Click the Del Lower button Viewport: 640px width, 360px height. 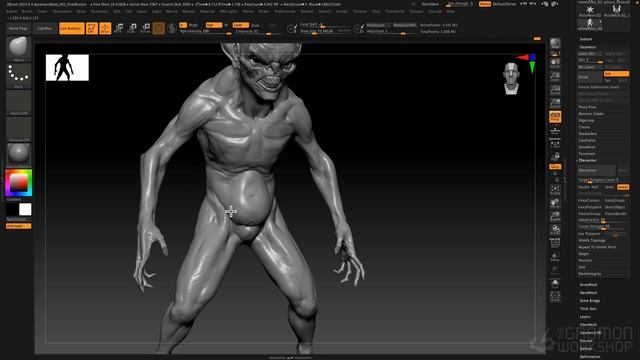tap(590, 67)
